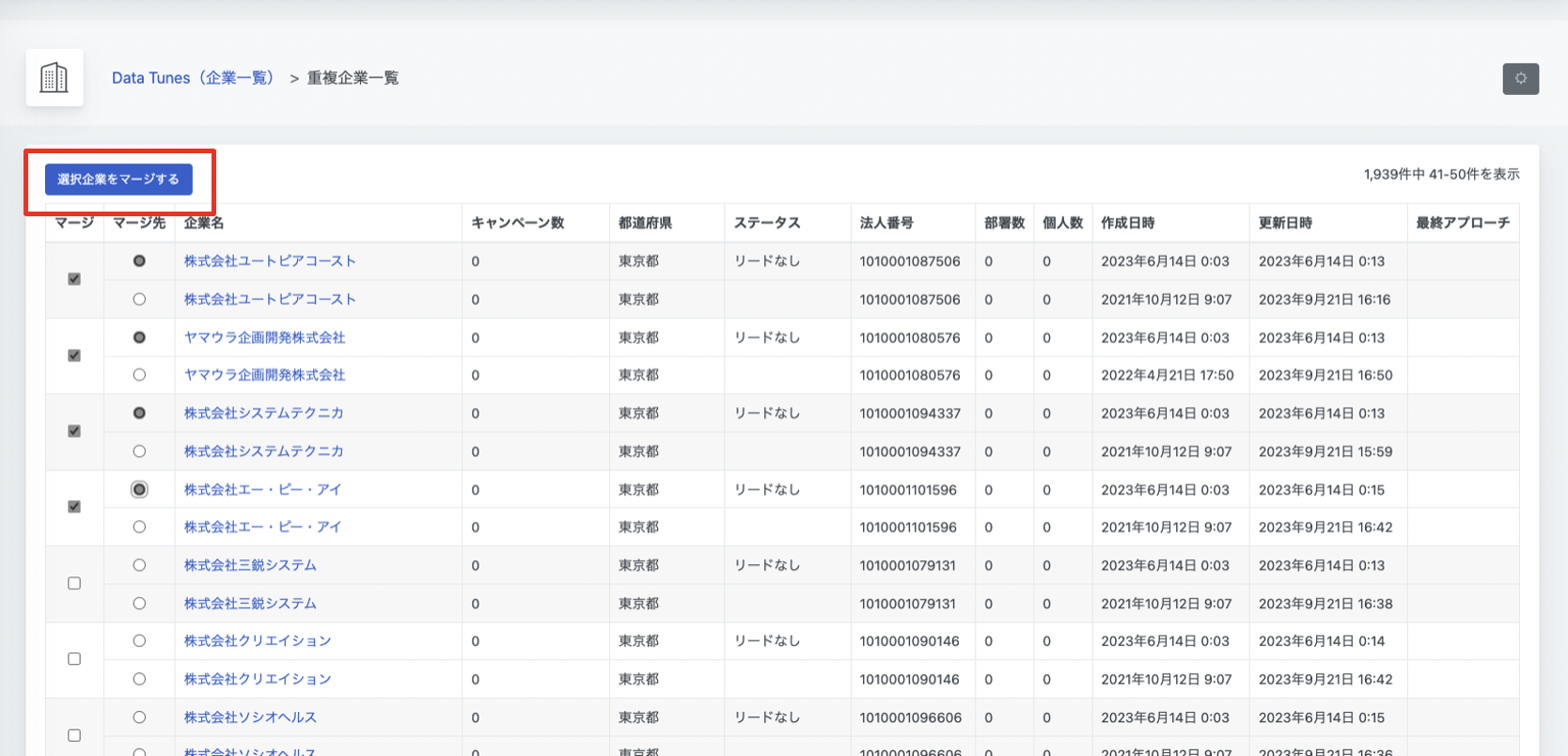Click 法人番号 1010001080576 in リードなし row
This screenshot has width=1568, height=756.
[x=910, y=338]
